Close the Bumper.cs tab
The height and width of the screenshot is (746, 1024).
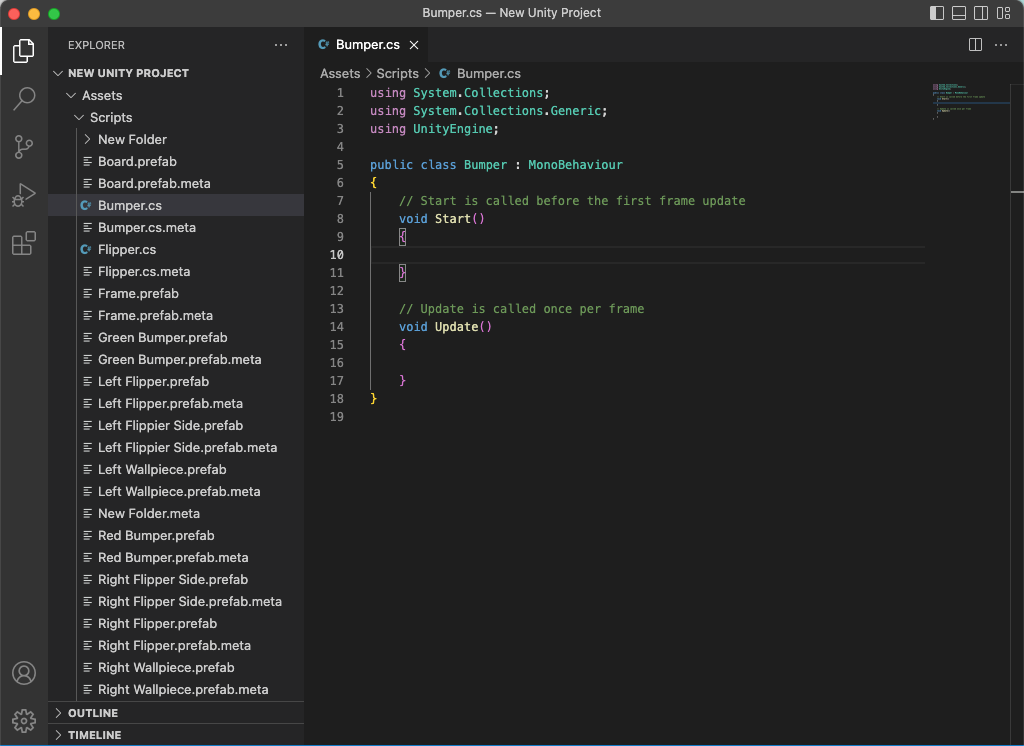click(414, 45)
